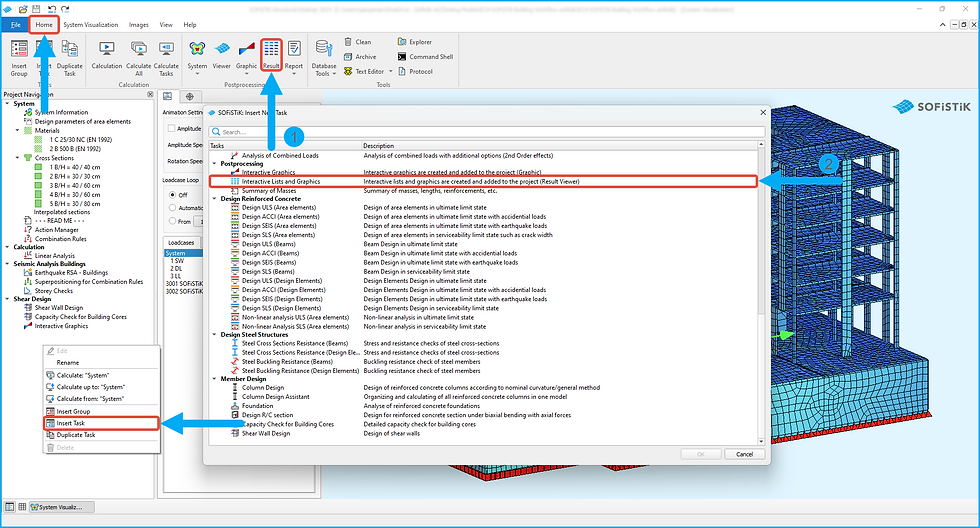Click the navigation panel icon in bottom bar
980x528 pixels.
(x=9, y=507)
